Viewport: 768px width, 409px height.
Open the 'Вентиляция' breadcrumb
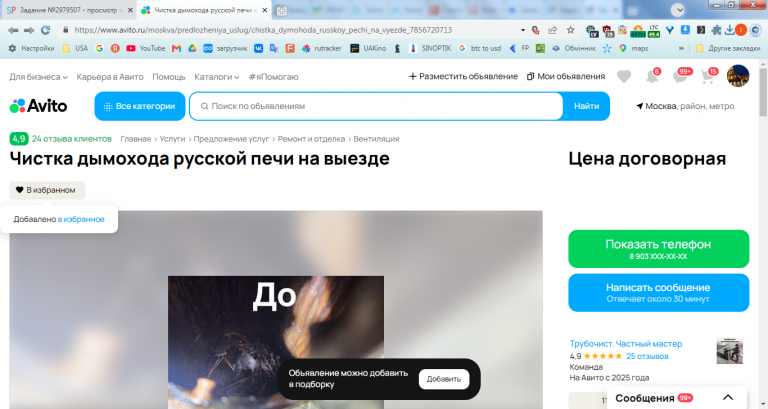click(x=376, y=139)
